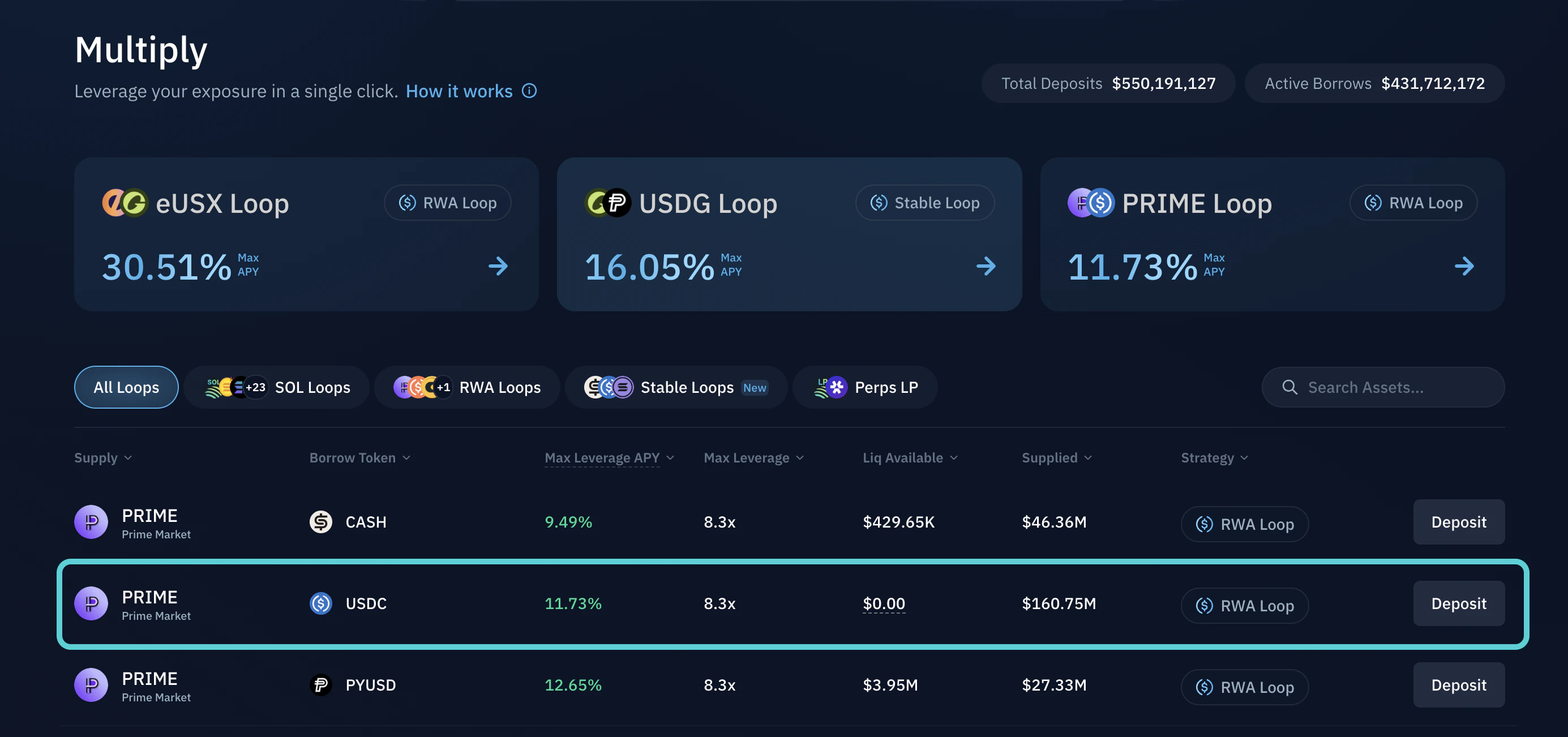This screenshot has width=1568, height=737.
Task: Switch to the Perps LP tab
Action: point(865,387)
